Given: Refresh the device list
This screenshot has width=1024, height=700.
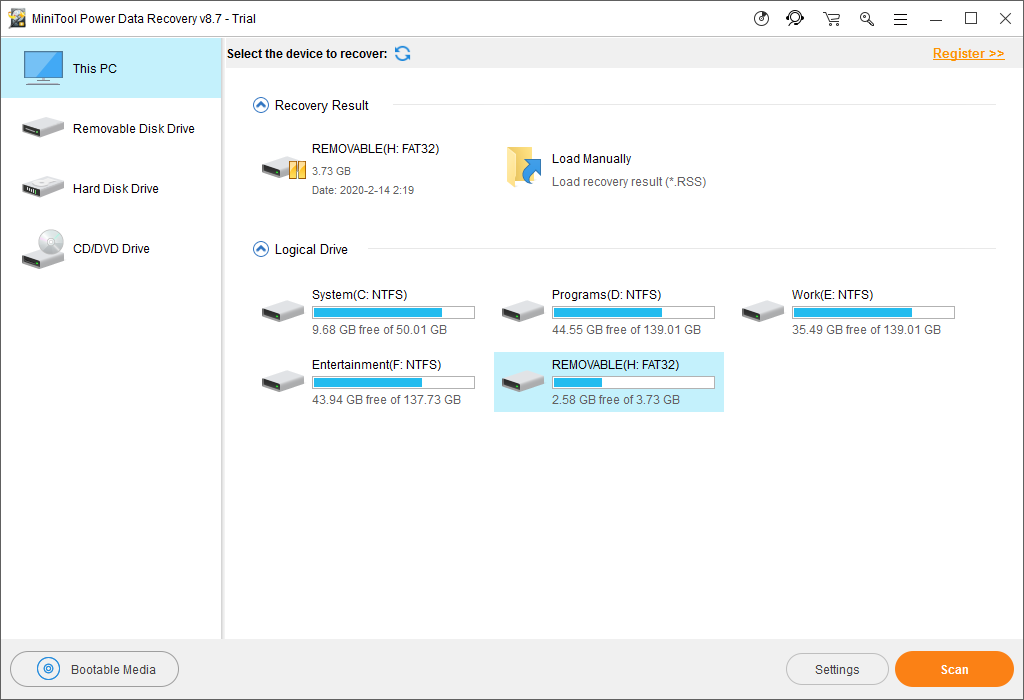Looking at the screenshot, I should click(402, 53).
